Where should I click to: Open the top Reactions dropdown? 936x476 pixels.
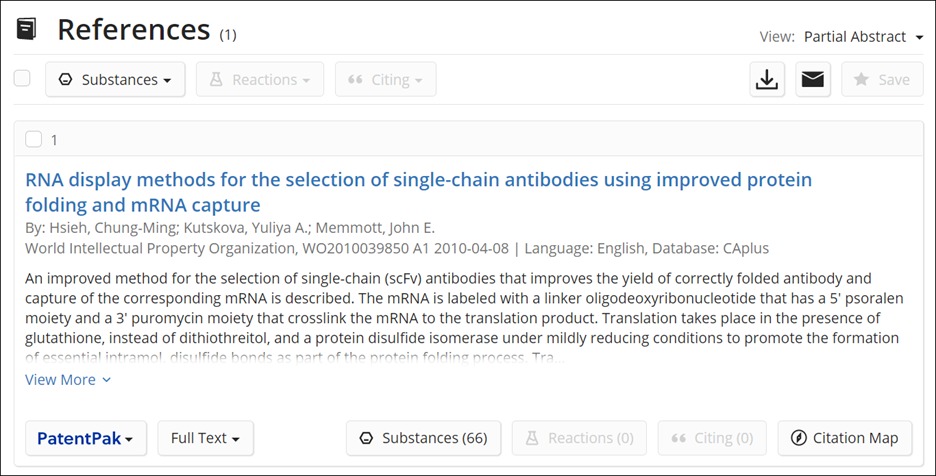click(260, 79)
